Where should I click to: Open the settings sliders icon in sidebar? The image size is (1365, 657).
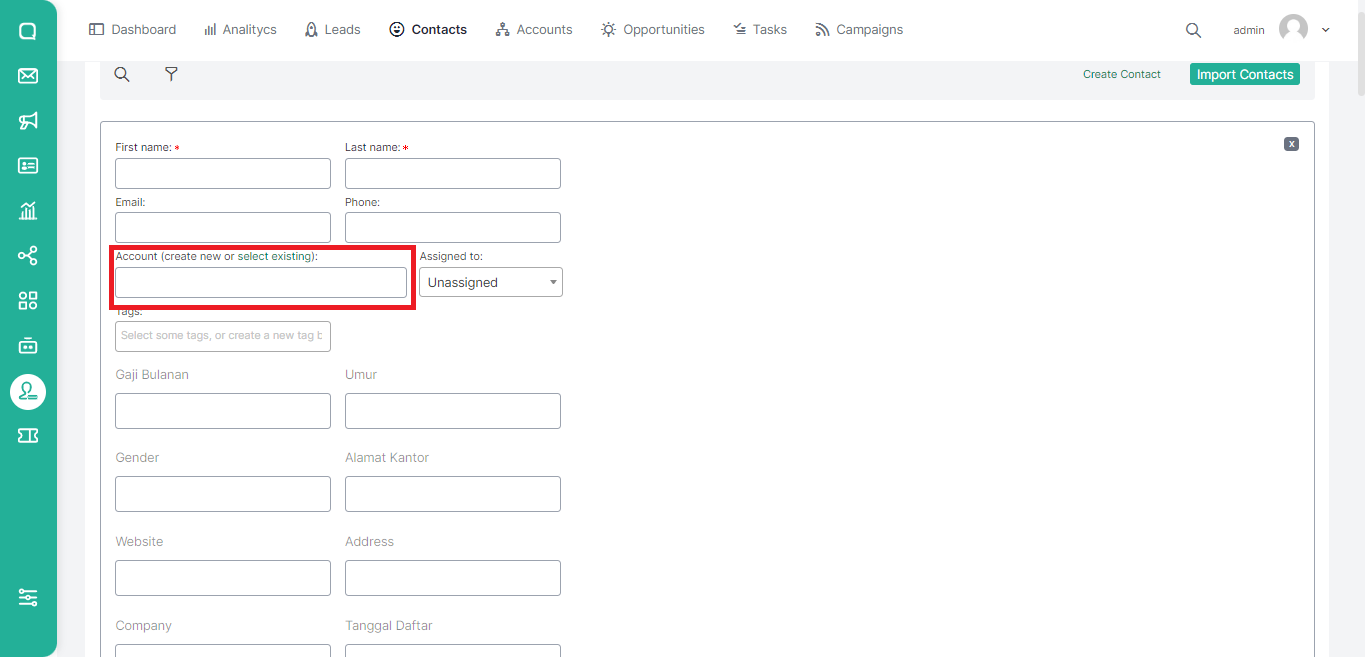pyautogui.click(x=28, y=598)
